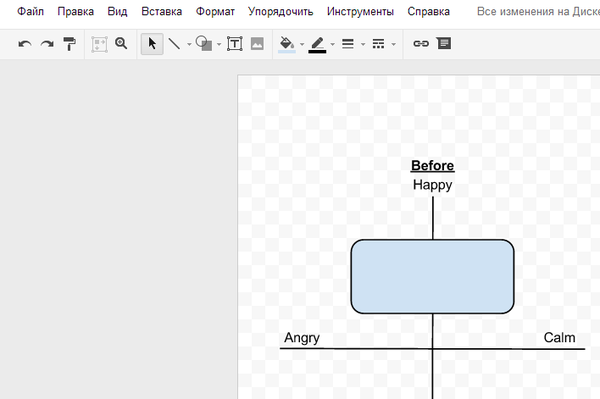Open the Вид menu
This screenshot has height=399, width=600.
point(117,12)
